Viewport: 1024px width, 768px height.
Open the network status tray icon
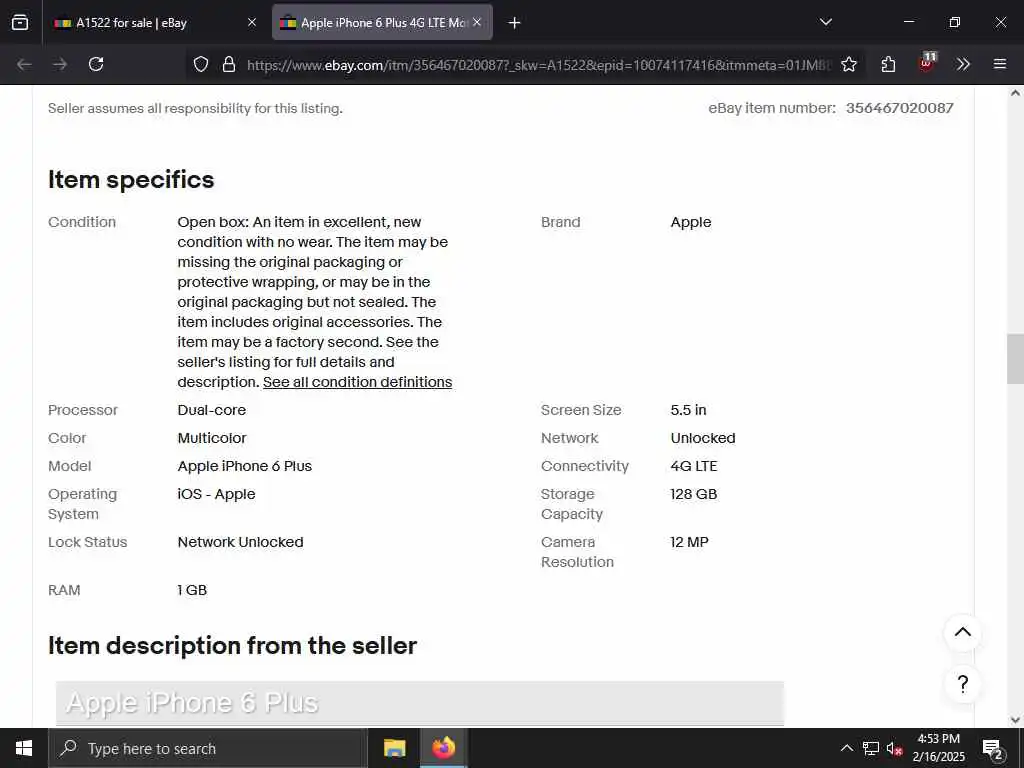871,748
